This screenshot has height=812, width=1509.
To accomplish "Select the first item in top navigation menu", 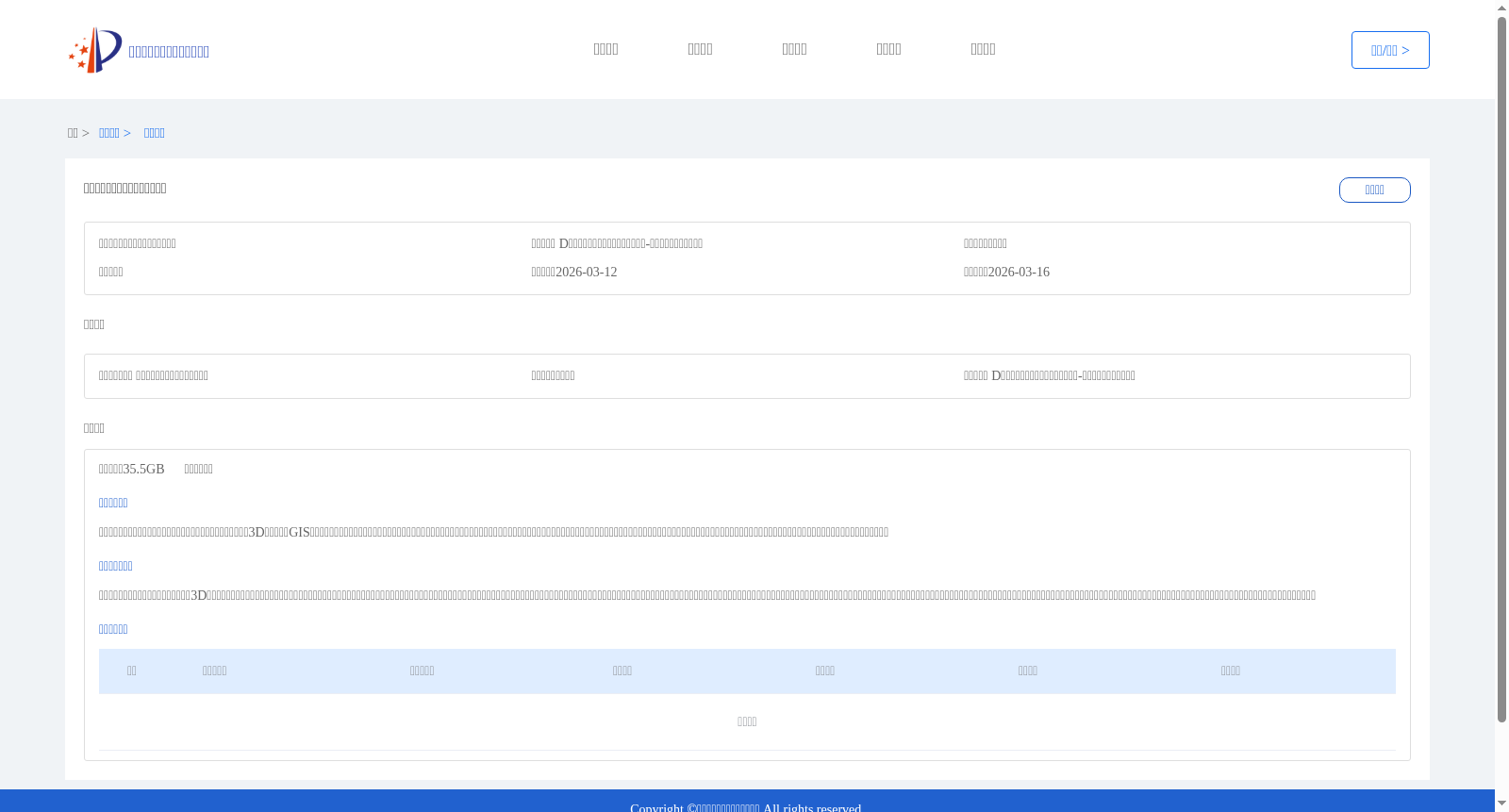I will (605, 49).
